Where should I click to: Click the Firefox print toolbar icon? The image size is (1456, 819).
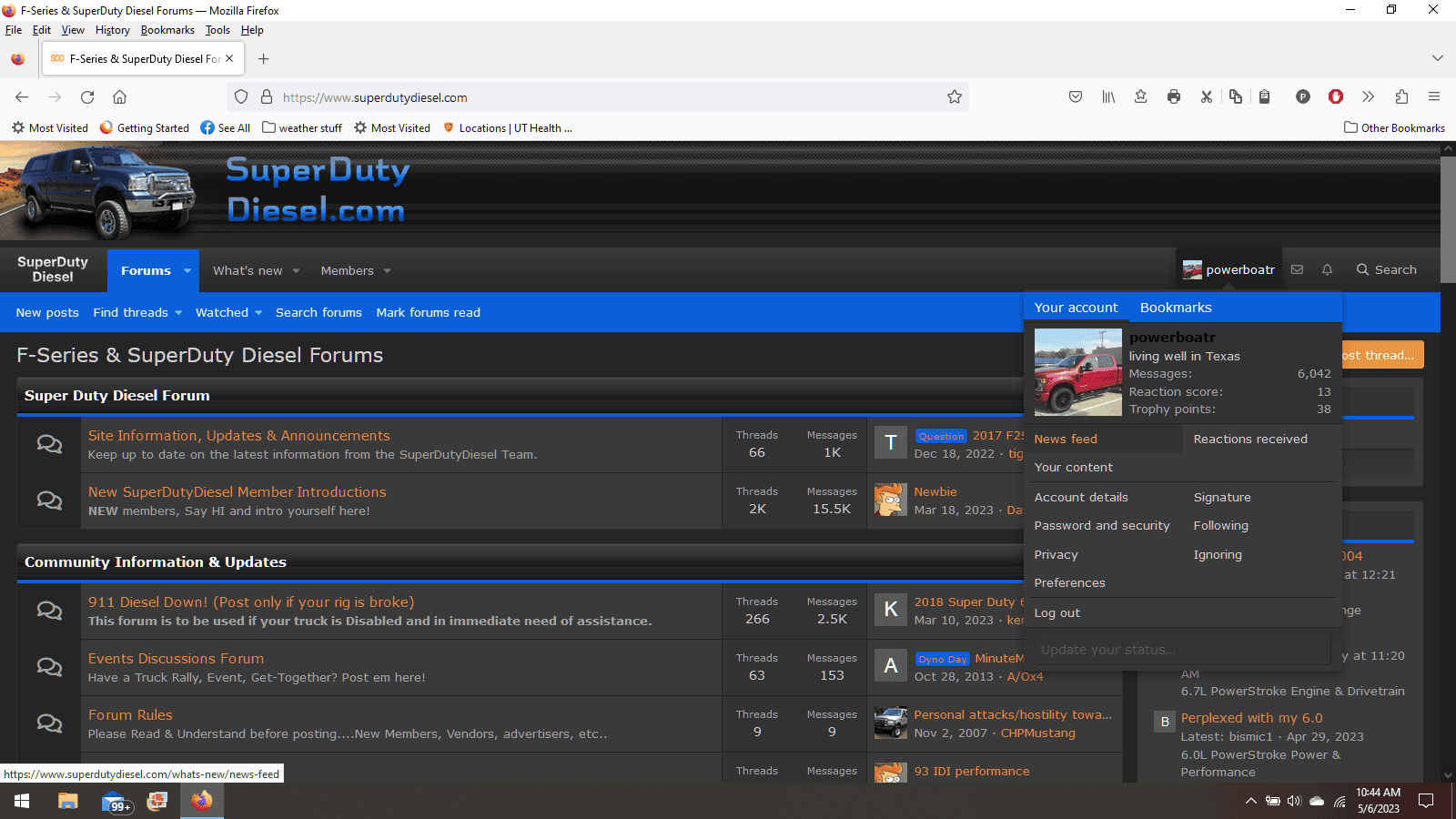point(1174,97)
